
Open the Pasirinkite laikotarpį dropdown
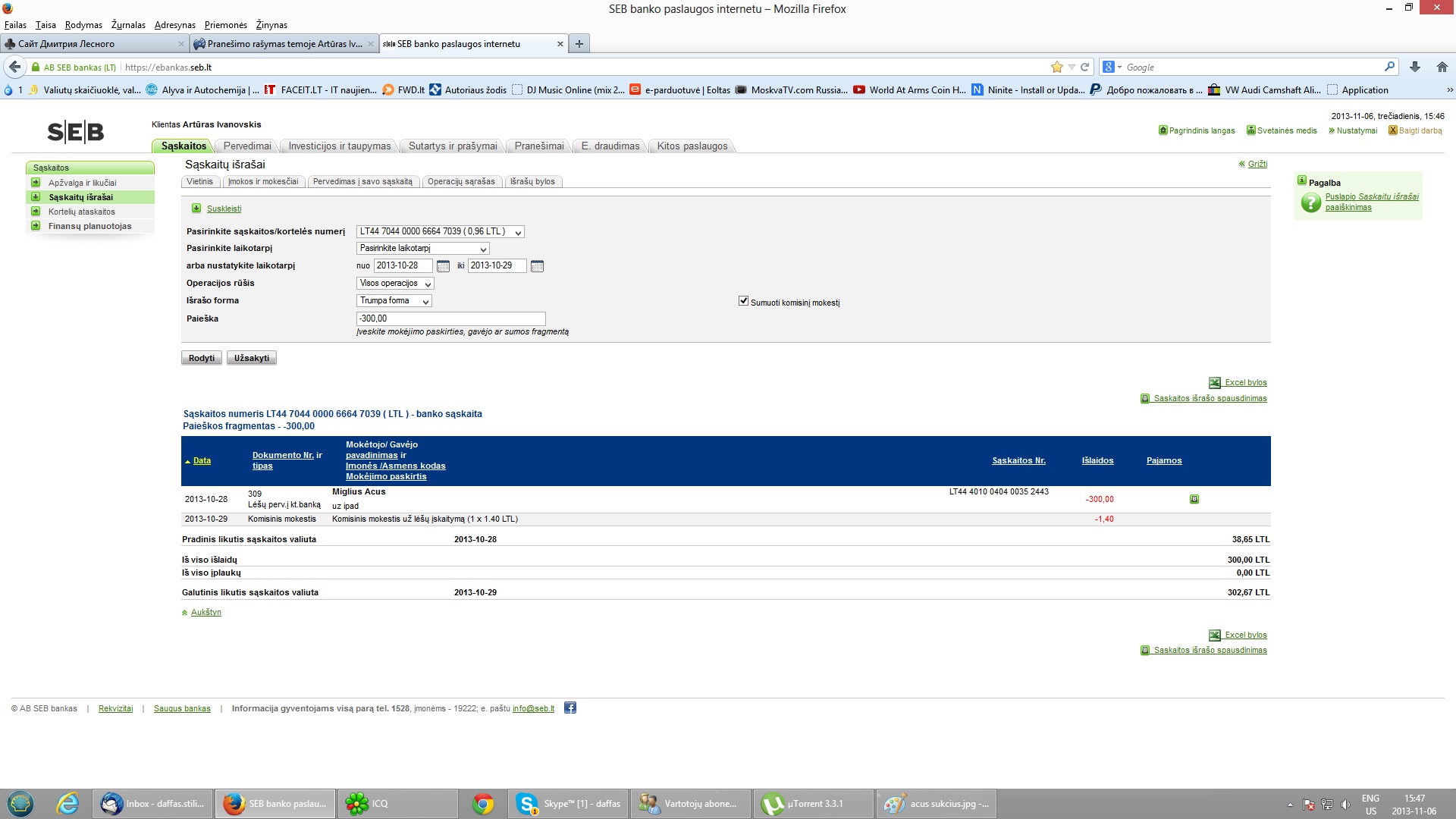pos(423,249)
